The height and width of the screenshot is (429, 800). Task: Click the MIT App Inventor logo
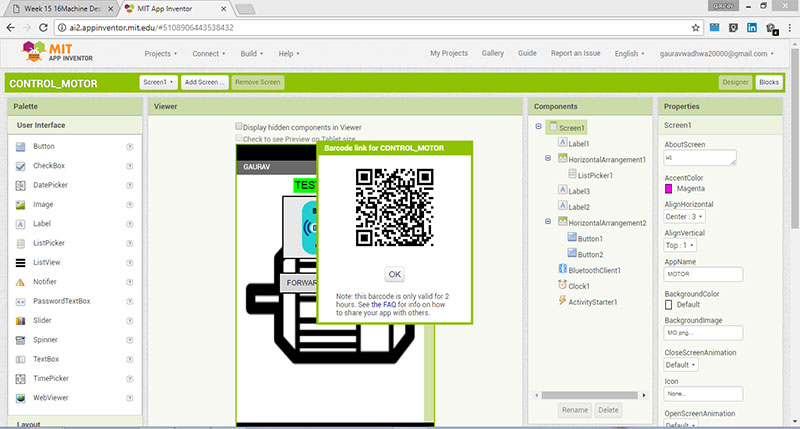tap(57, 52)
